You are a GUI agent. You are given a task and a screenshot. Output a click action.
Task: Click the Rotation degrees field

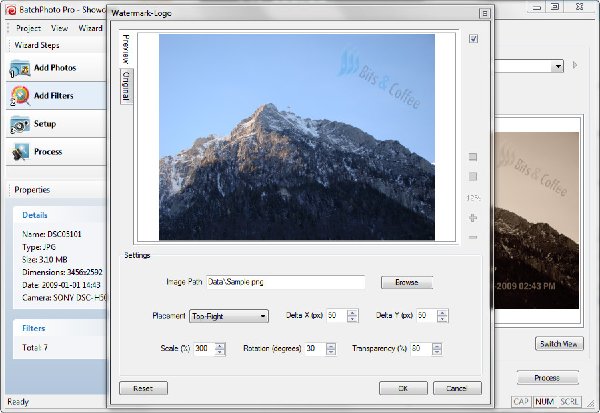click(316, 349)
